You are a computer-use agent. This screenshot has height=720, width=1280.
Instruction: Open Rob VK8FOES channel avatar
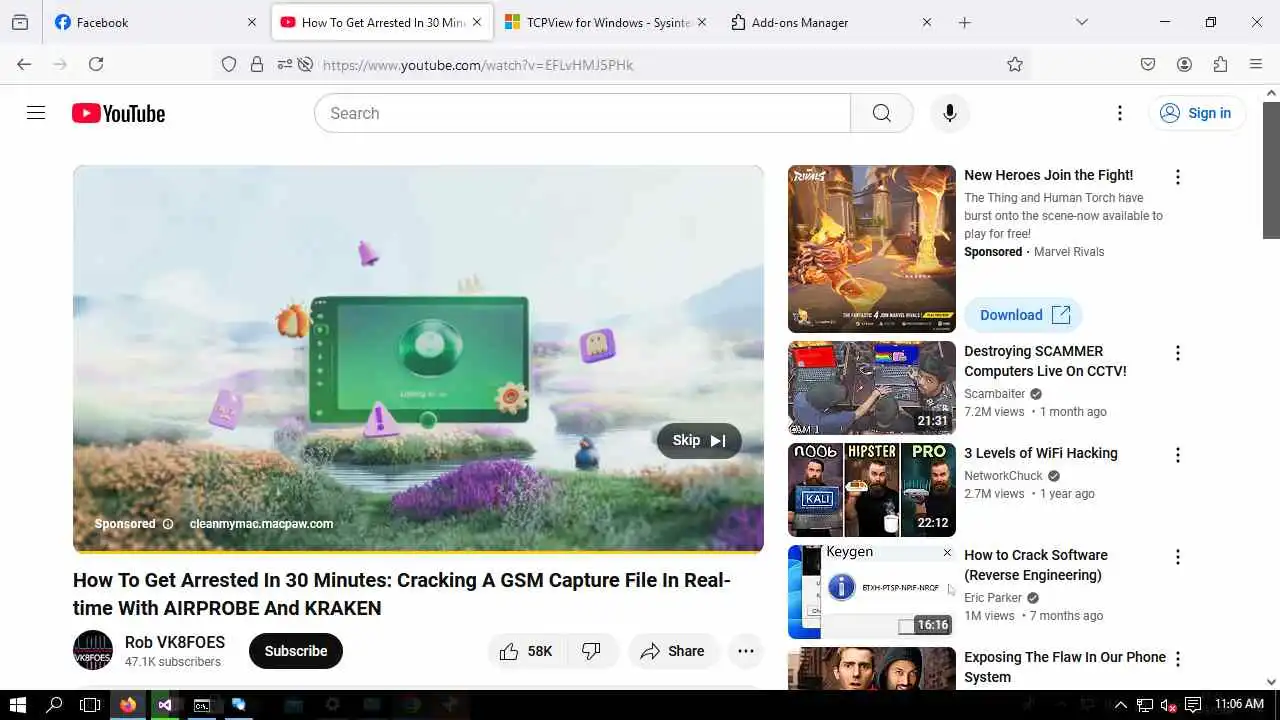[x=93, y=650]
